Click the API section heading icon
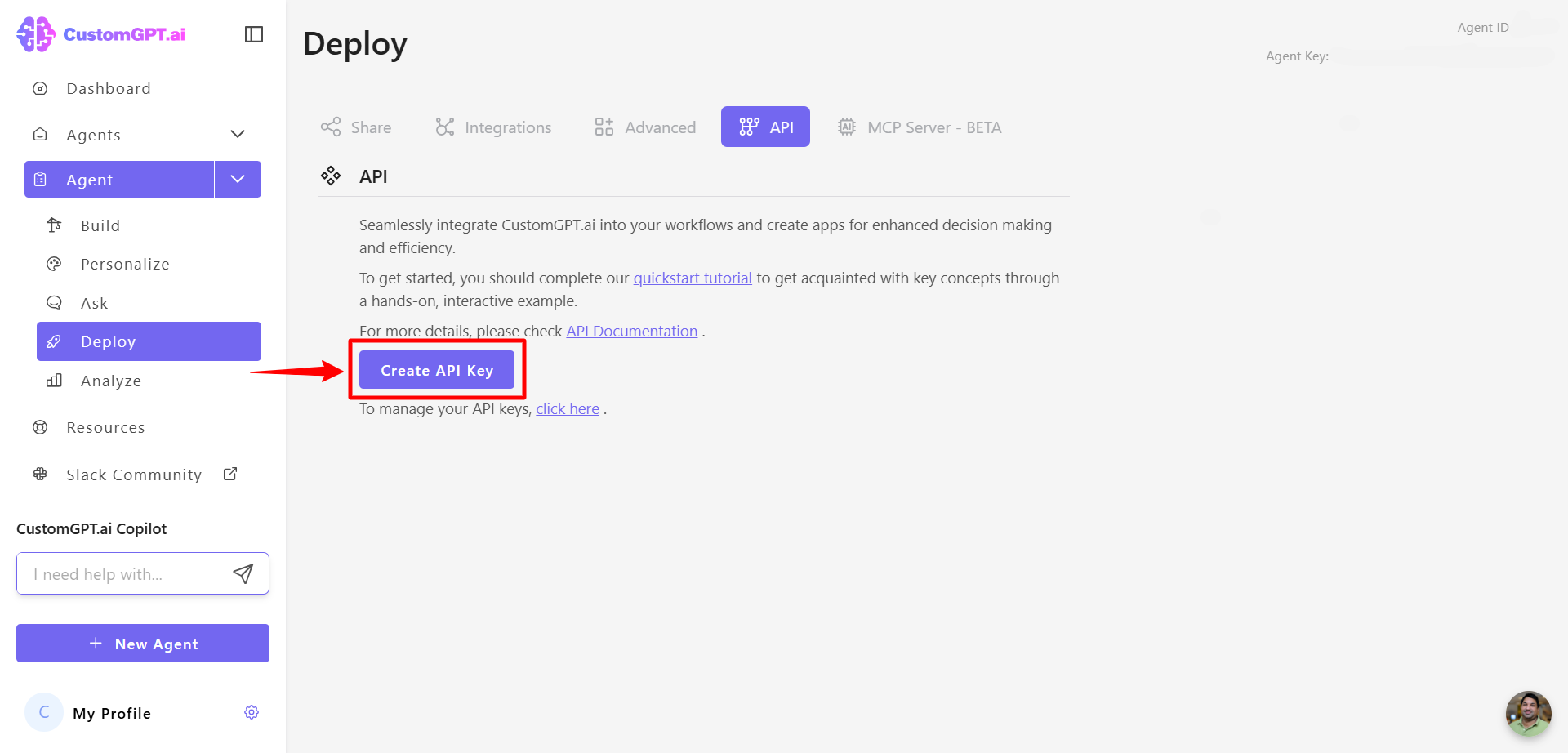Image resolution: width=1568 pixels, height=753 pixels. point(331,176)
